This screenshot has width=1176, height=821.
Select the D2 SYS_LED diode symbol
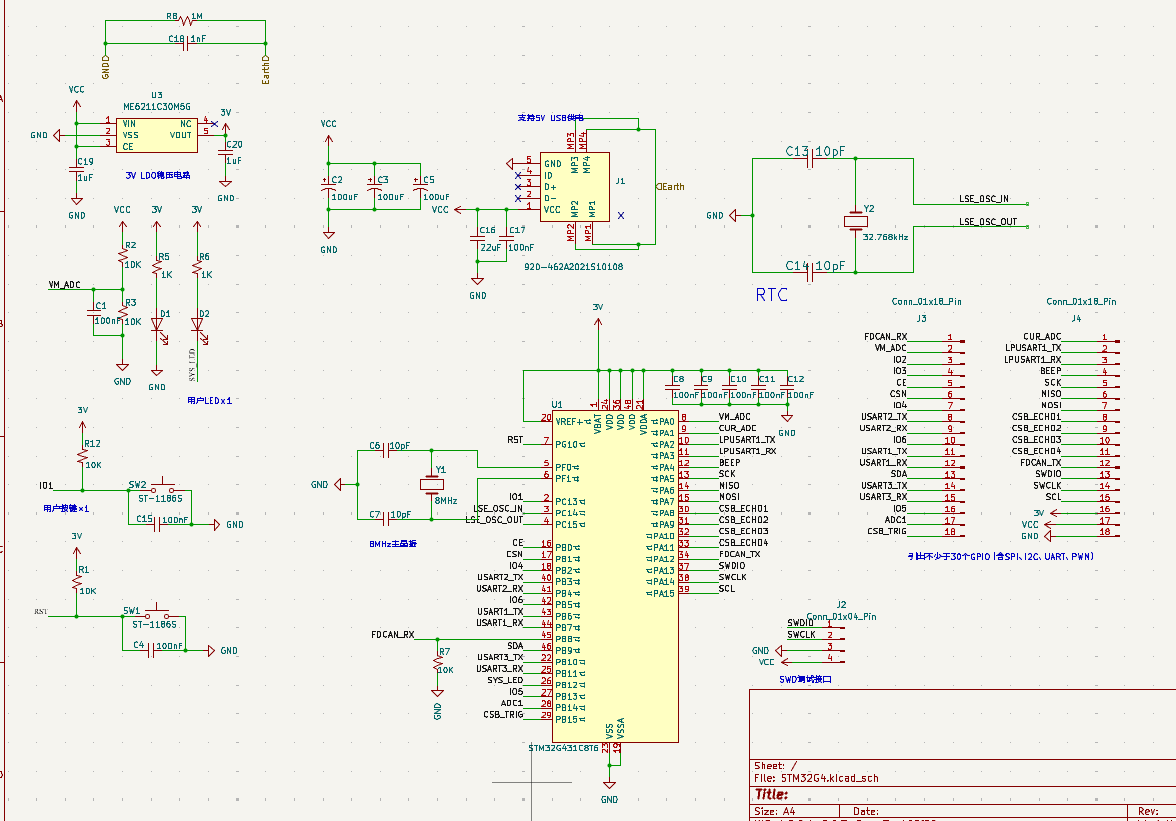[197, 324]
